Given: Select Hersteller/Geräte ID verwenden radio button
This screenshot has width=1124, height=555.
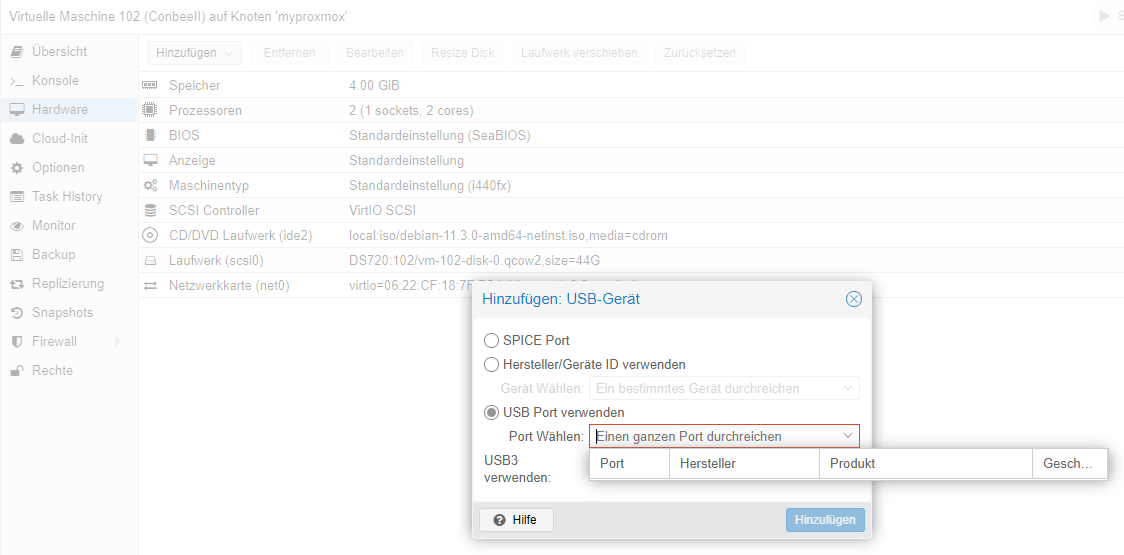Looking at the screenshot, I should pyautogui.click(x=491, y=365).
